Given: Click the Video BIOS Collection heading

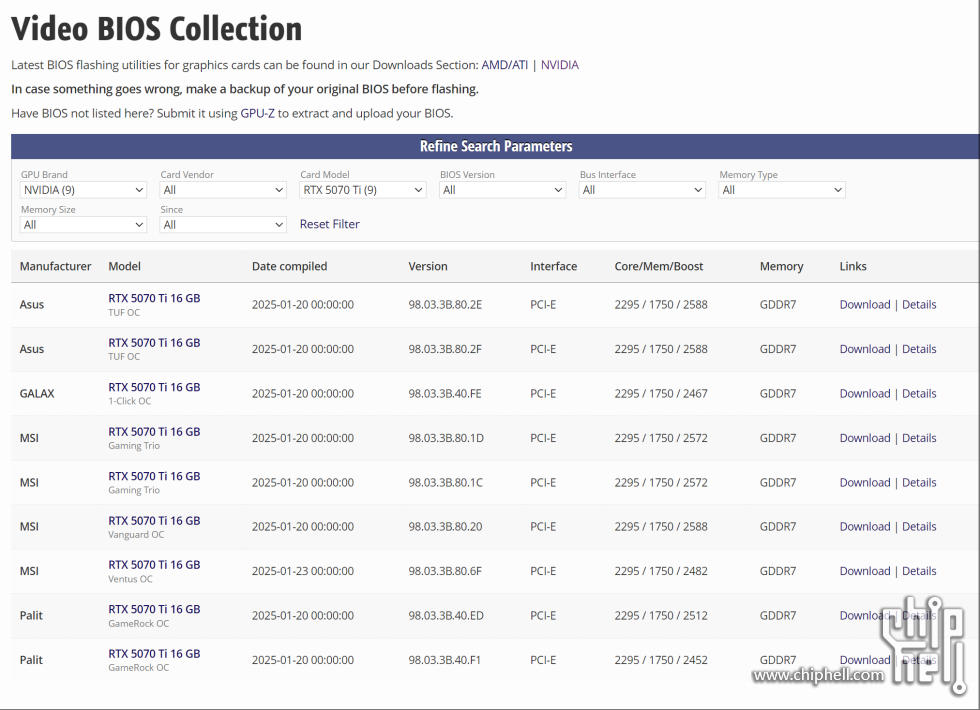Looking at the screenshot, I should pos(156,29).
